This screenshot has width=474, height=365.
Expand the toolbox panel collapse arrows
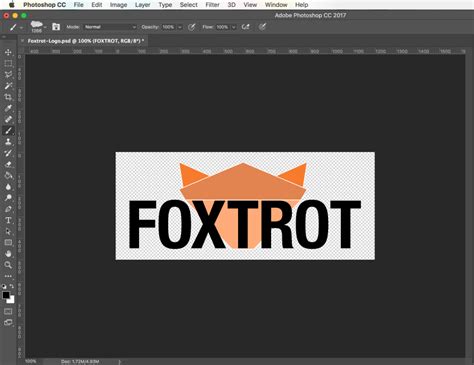(4, 37)
